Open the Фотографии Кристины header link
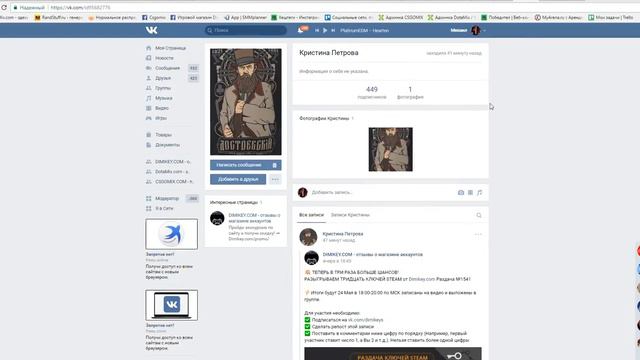Image resolution: width=640 pixels, height=360 pixels. click(324, 118)
